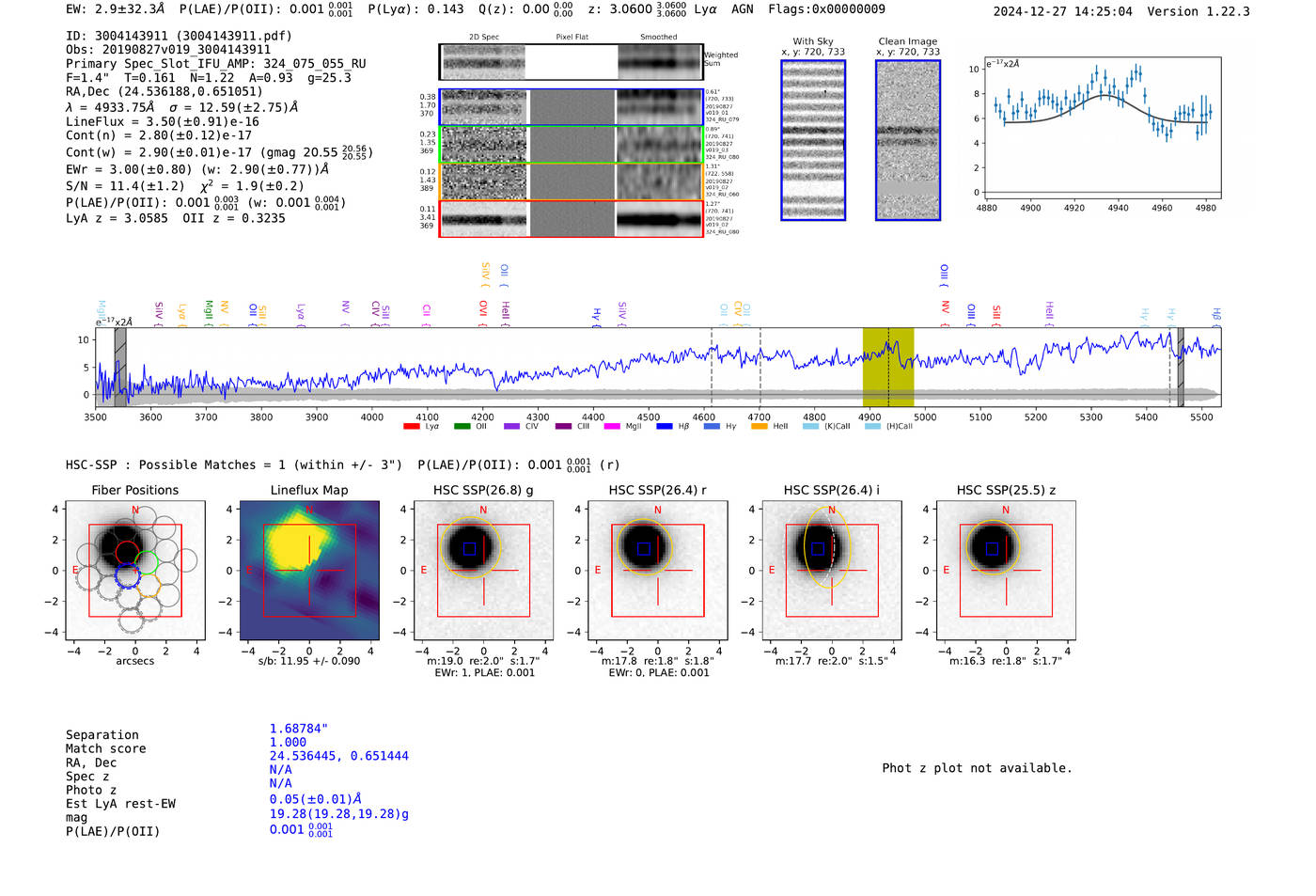Viewport: 1316px width, 896px height.
Task: Open the HSC SSP(25.5) z cutout
Action: coord(1006,571)
